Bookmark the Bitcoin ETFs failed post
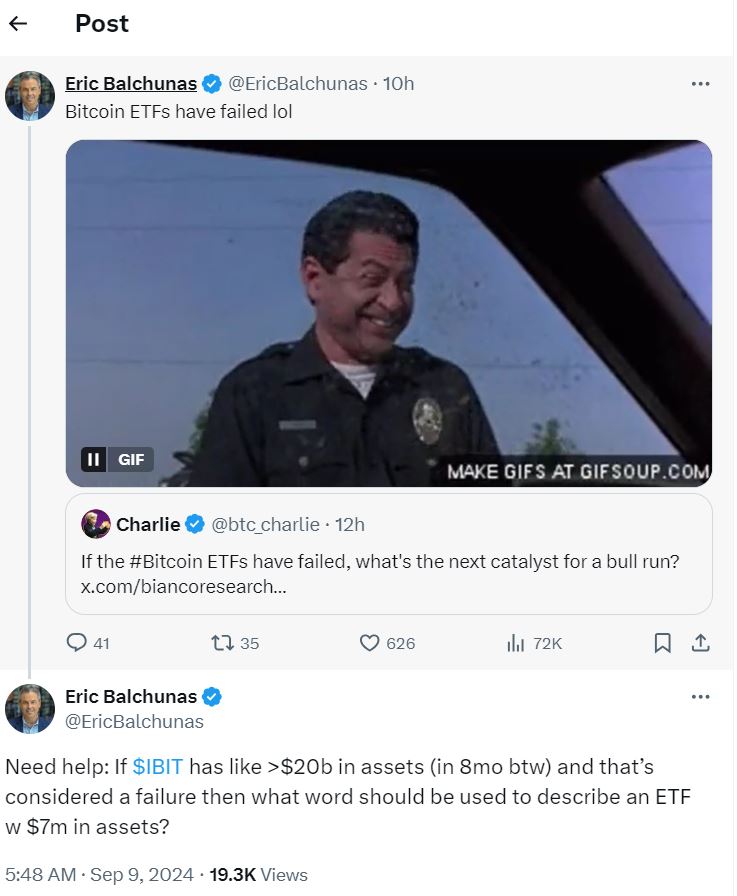This screenshot has height=896, width=737. click(x=662, y=643)
